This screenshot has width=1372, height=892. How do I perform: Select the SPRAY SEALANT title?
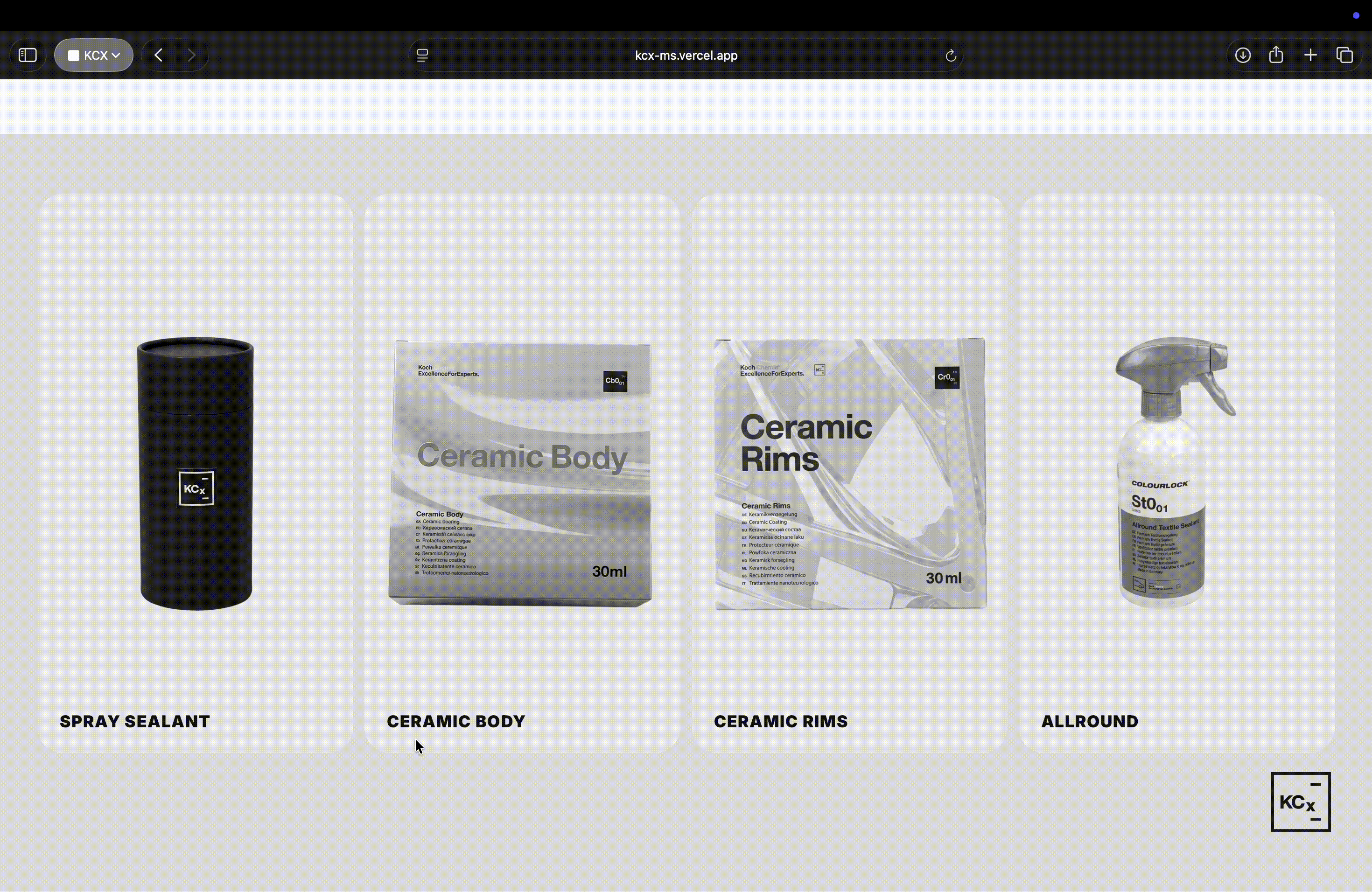tap(135, 721)
